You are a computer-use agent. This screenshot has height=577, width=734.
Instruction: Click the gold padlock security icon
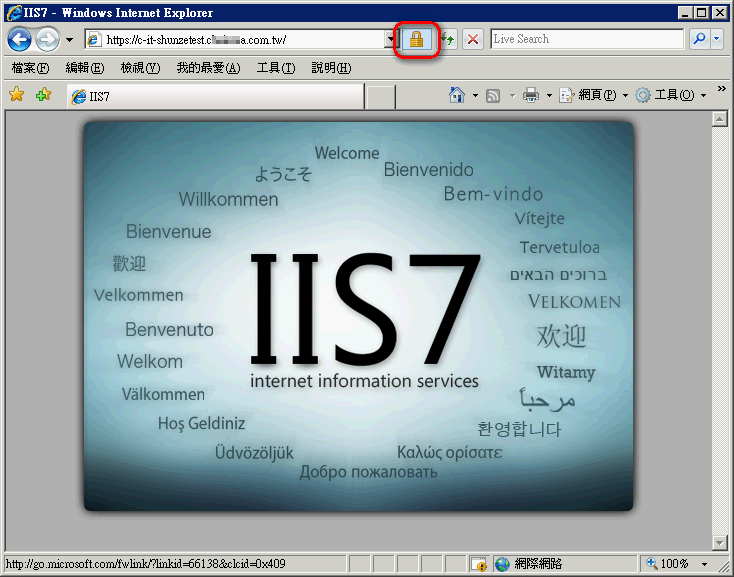pos(416,39)
